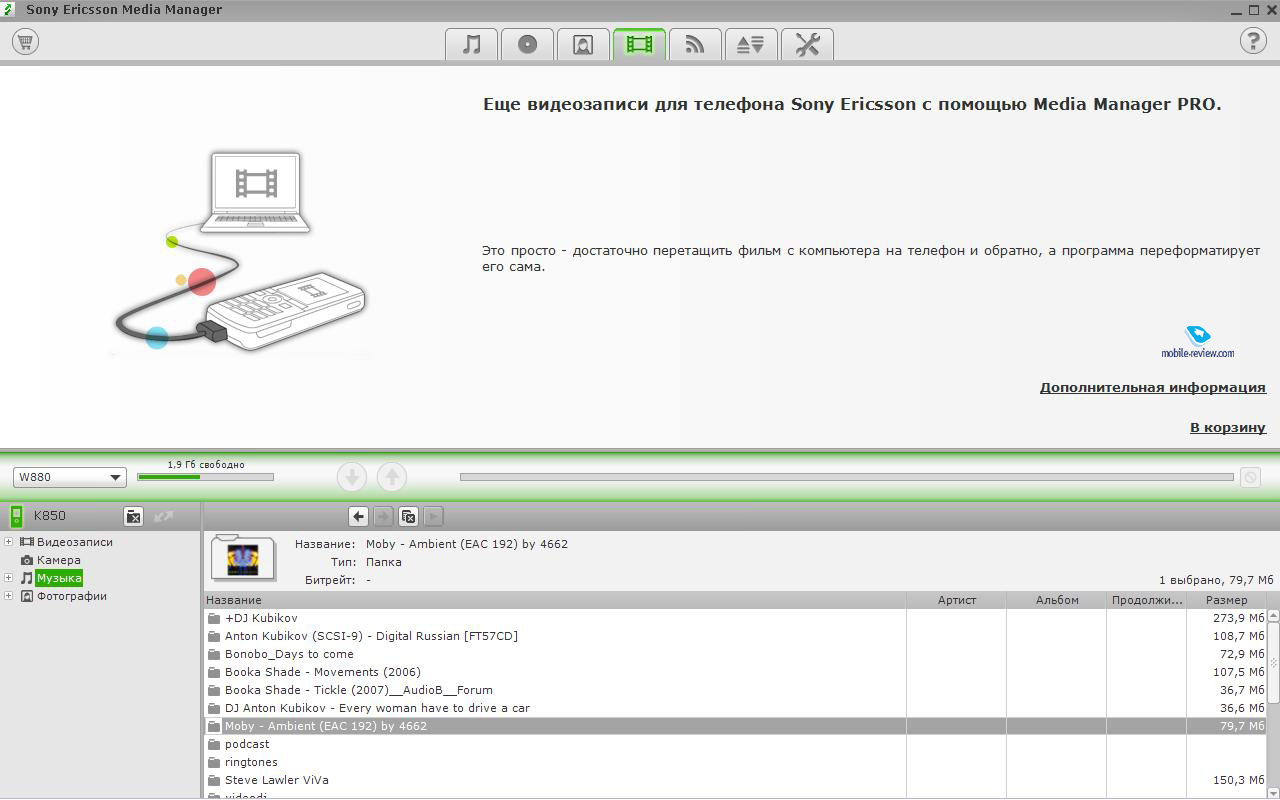Select DJ Anton Kubikov Every woman folder
1280x800 pixels.
tap(735, 708)
